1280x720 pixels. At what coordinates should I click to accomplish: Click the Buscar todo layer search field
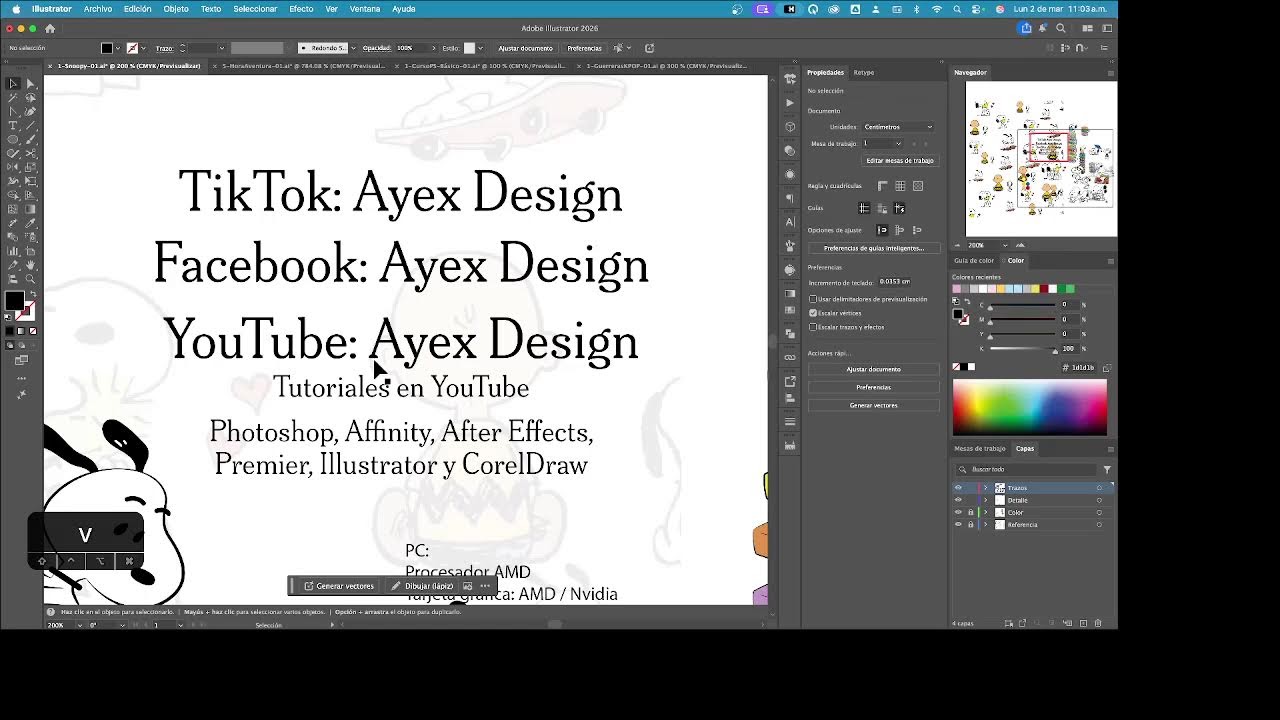1027,469
